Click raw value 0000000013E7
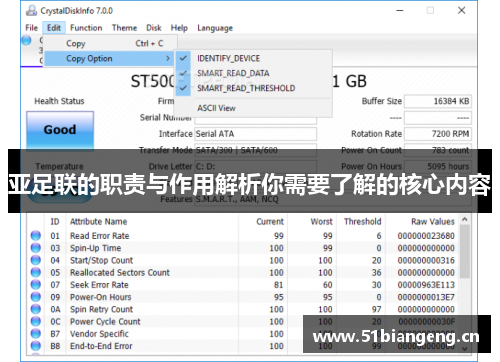Screen dimensions: 500x362 (426, 297)
